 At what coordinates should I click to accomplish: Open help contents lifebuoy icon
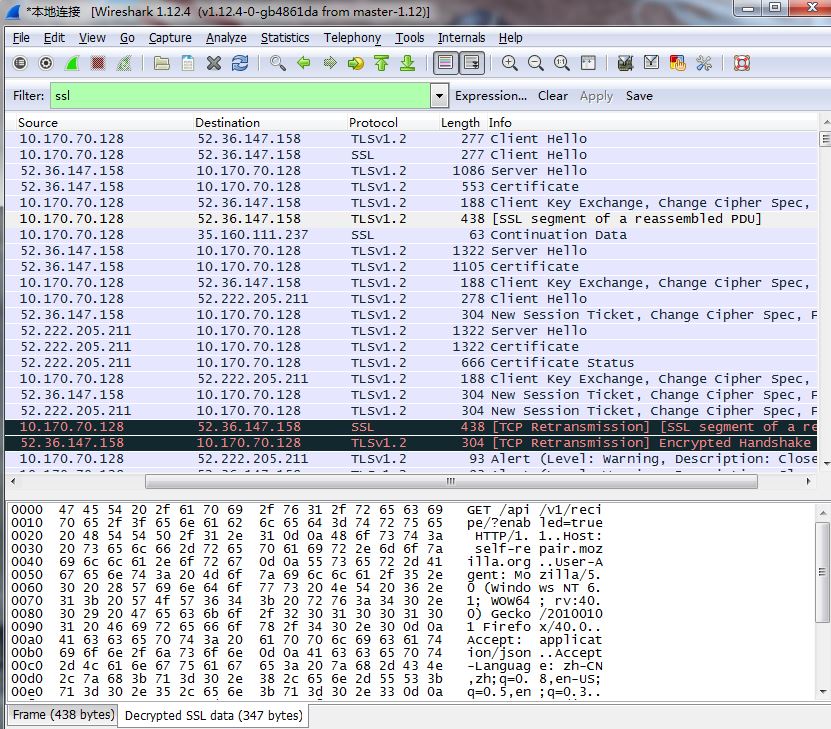741,63
